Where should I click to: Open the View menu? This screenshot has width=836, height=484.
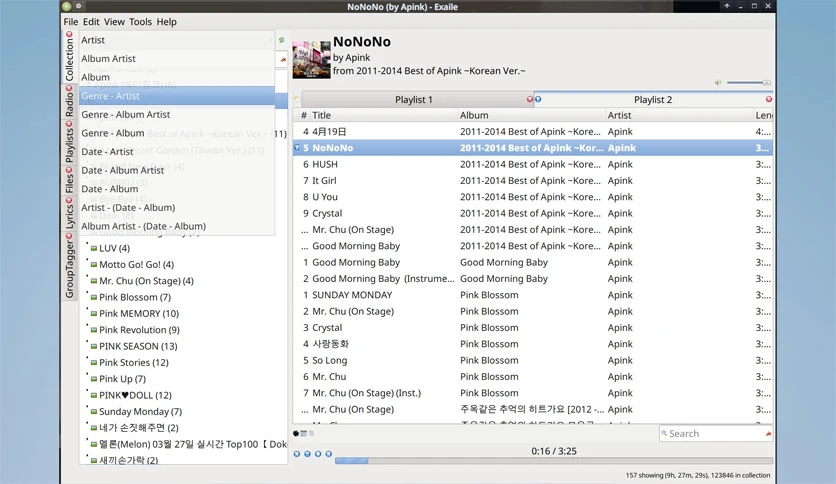point(114,22)
